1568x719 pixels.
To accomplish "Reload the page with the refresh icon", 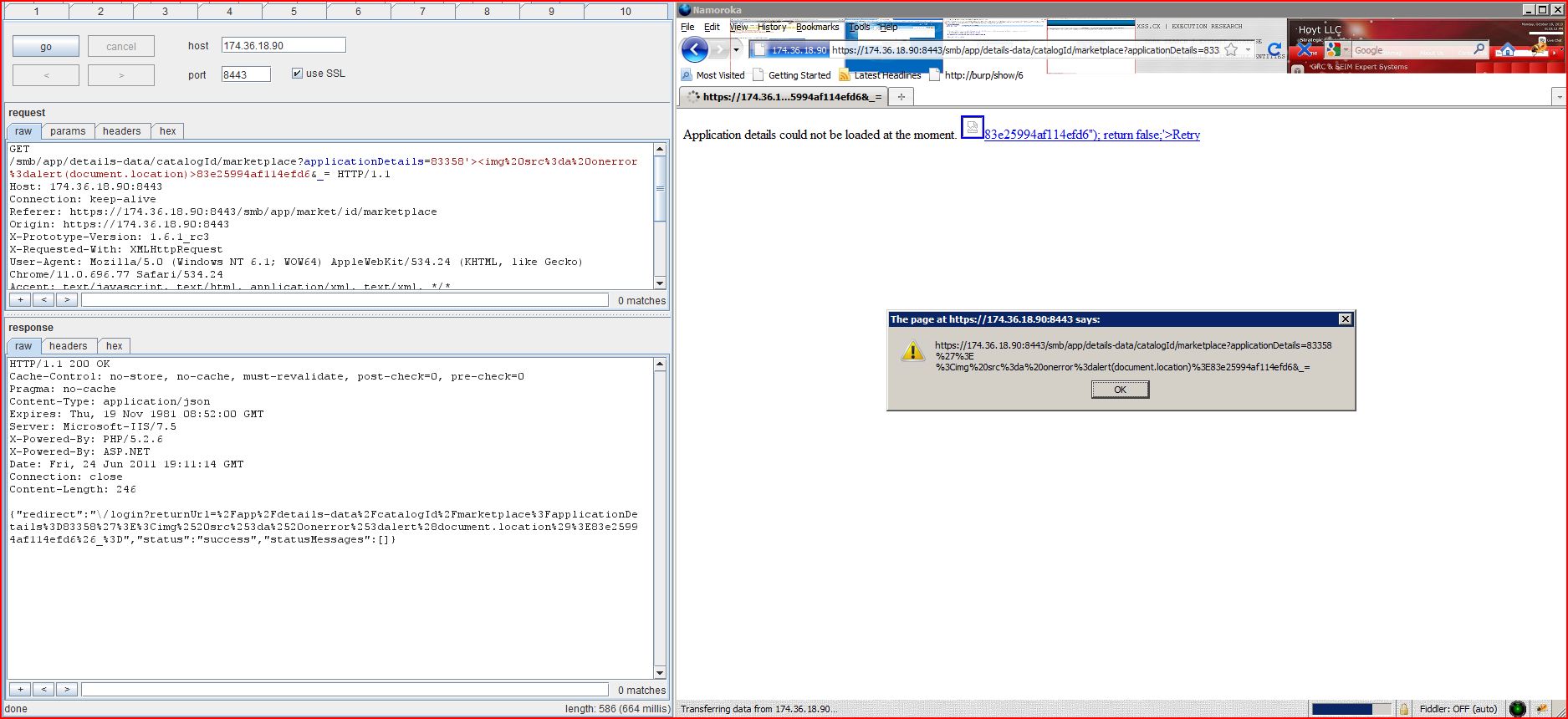I will [x=1274, y=50].
